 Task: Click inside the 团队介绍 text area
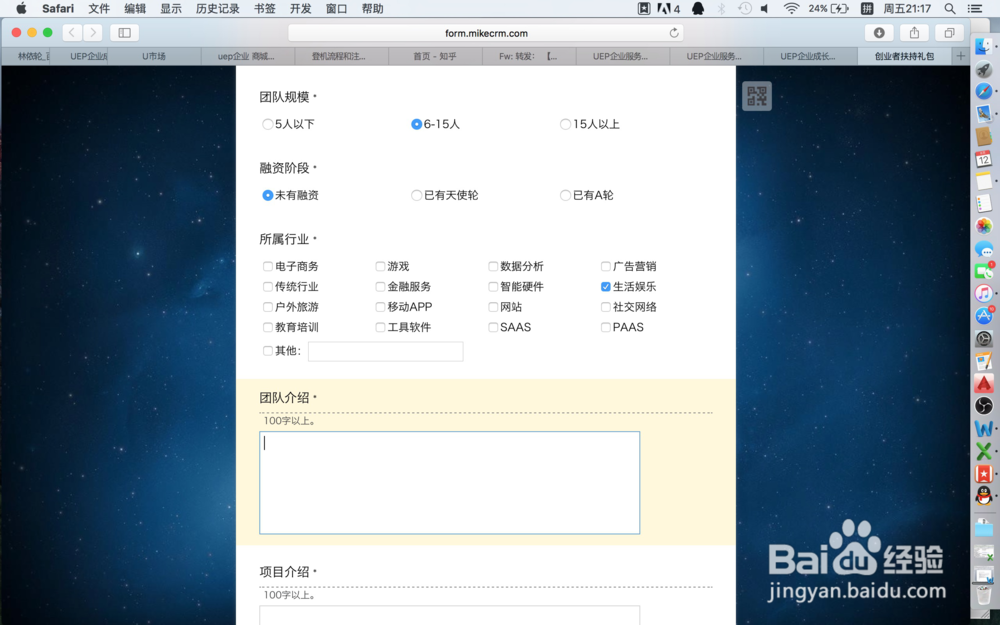(448, 480)
